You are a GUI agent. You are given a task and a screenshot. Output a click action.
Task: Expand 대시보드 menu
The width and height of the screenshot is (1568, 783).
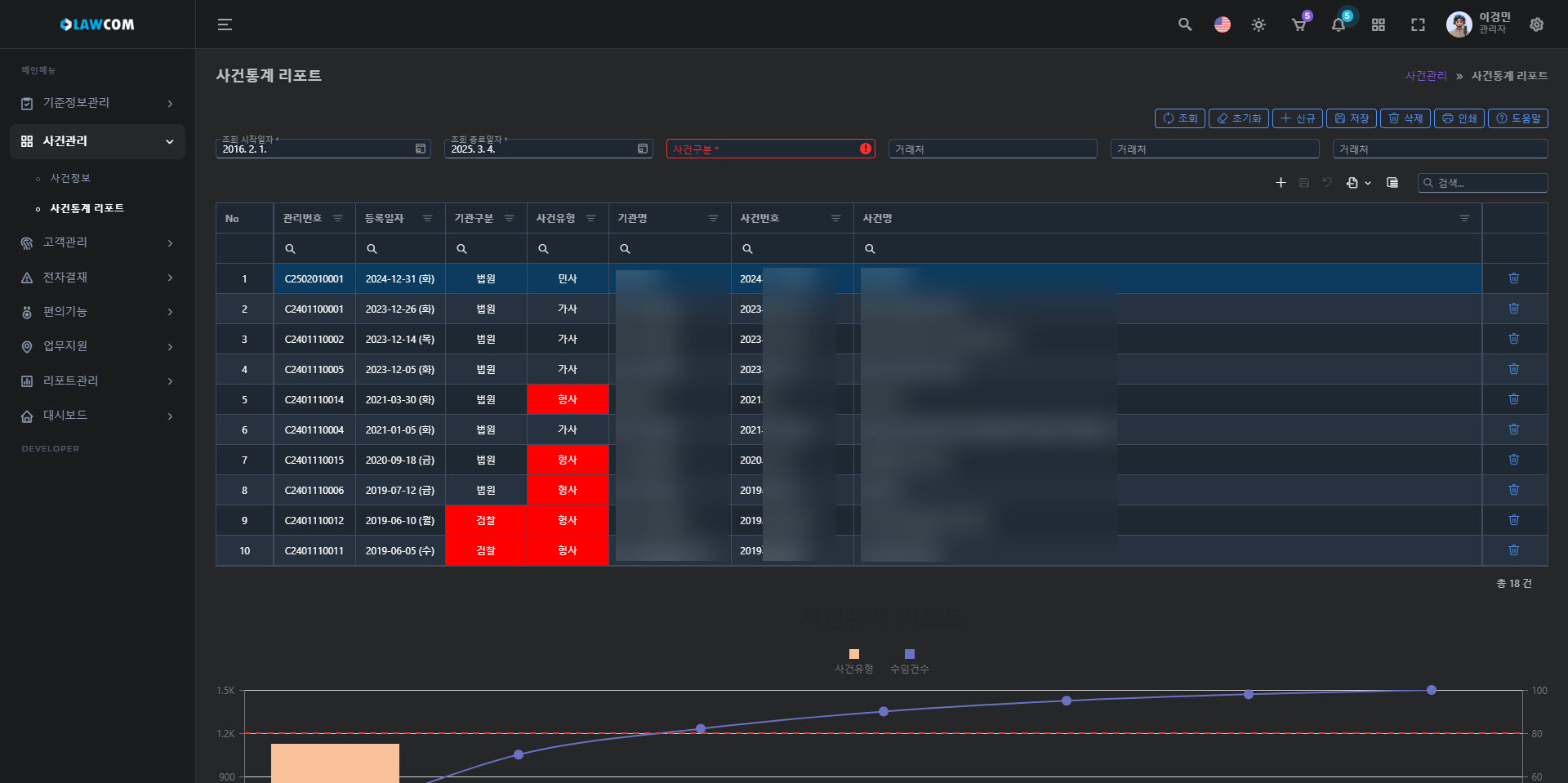point(97,416)
